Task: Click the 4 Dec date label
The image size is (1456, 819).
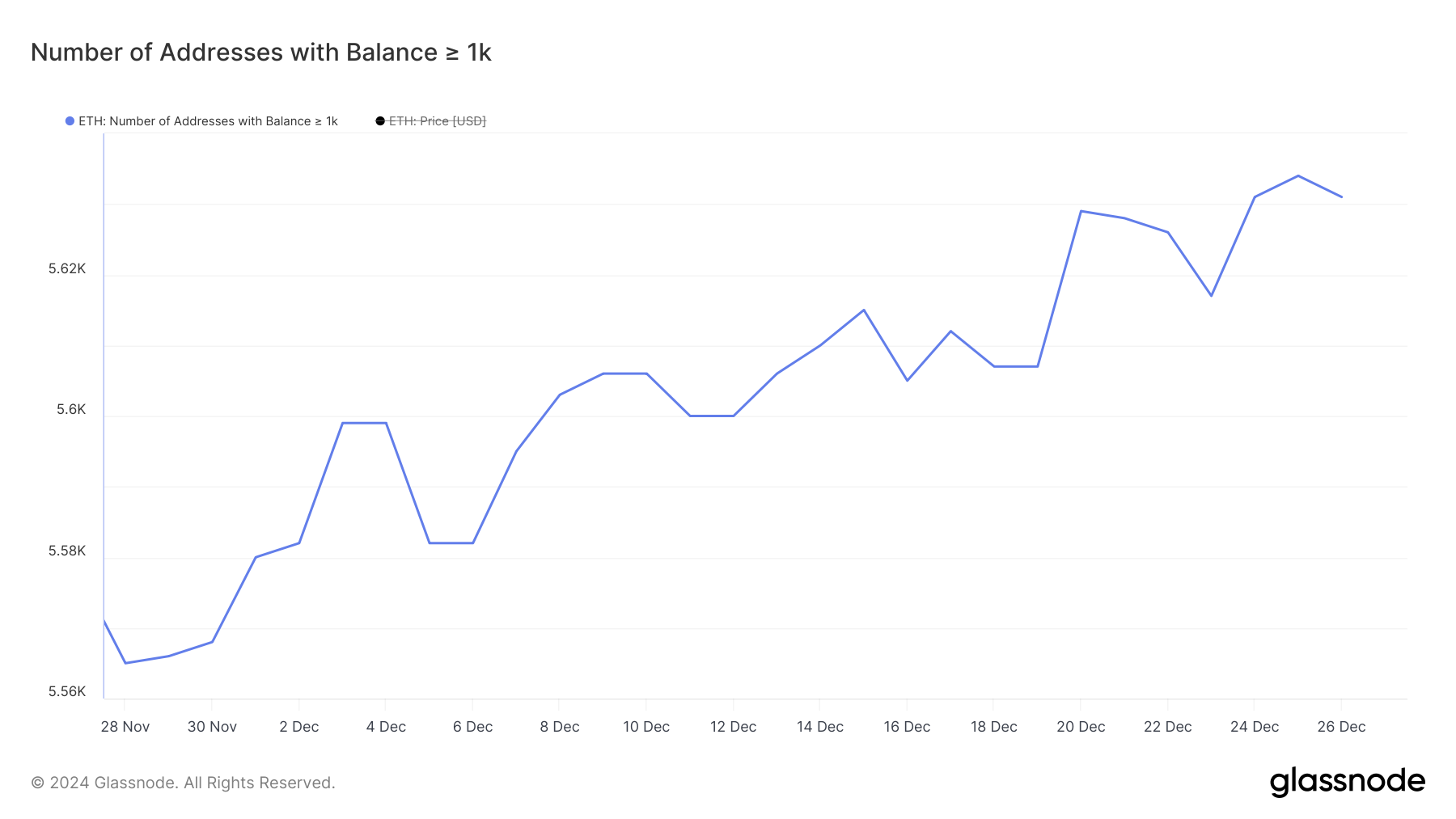Action: click(386, 727)
